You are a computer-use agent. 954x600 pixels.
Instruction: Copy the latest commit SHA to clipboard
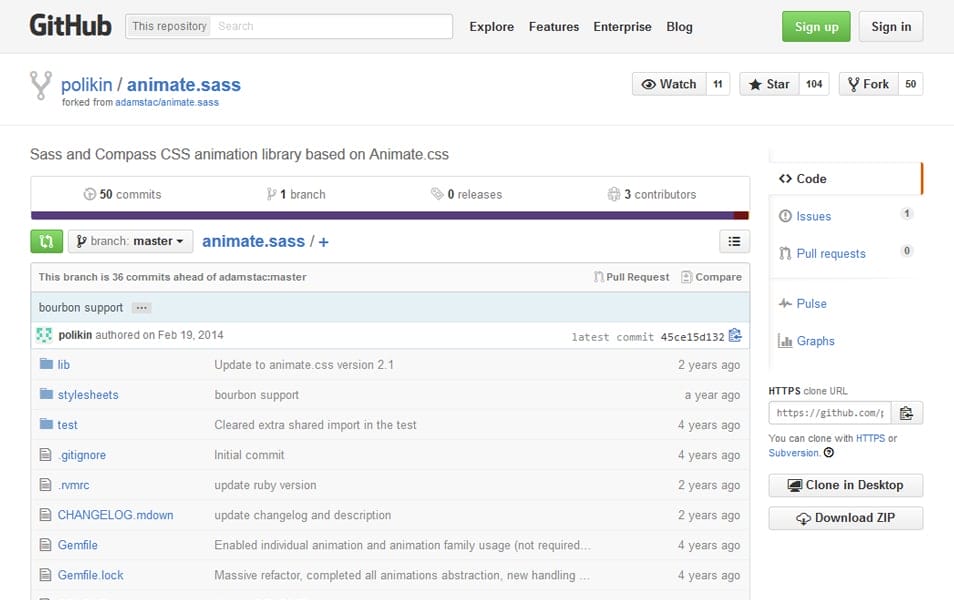[x=735, y=336]
